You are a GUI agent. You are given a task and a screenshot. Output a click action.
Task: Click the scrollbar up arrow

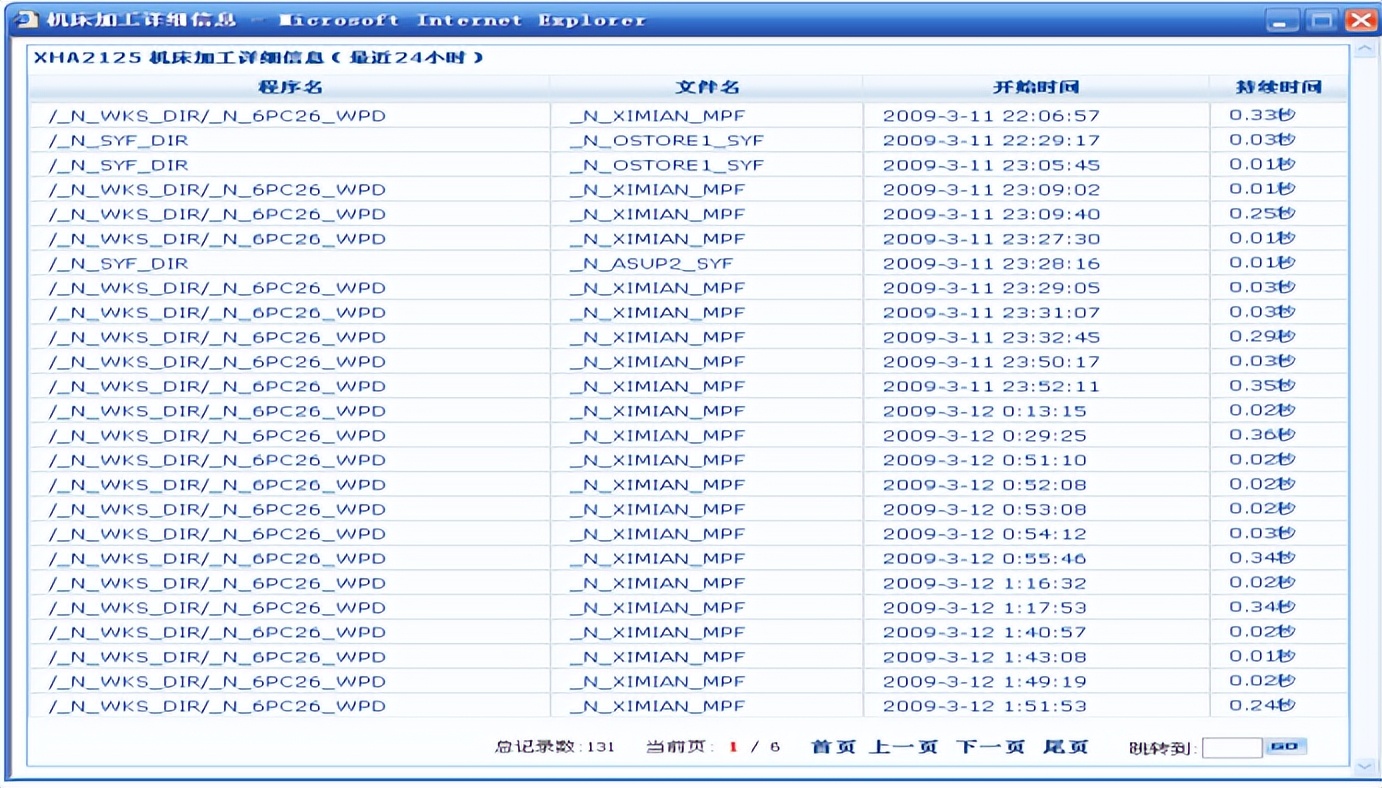[x=1365, y=50]
